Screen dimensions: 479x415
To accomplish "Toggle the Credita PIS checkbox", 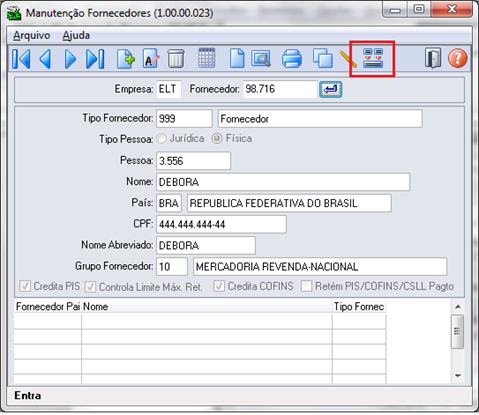I will [25, 286].
